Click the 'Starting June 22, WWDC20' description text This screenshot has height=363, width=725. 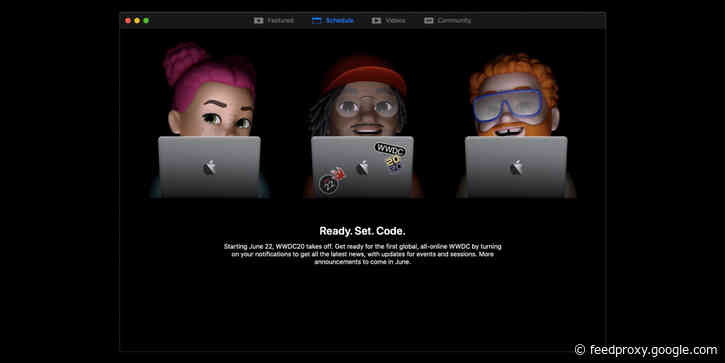click(362, 254)
